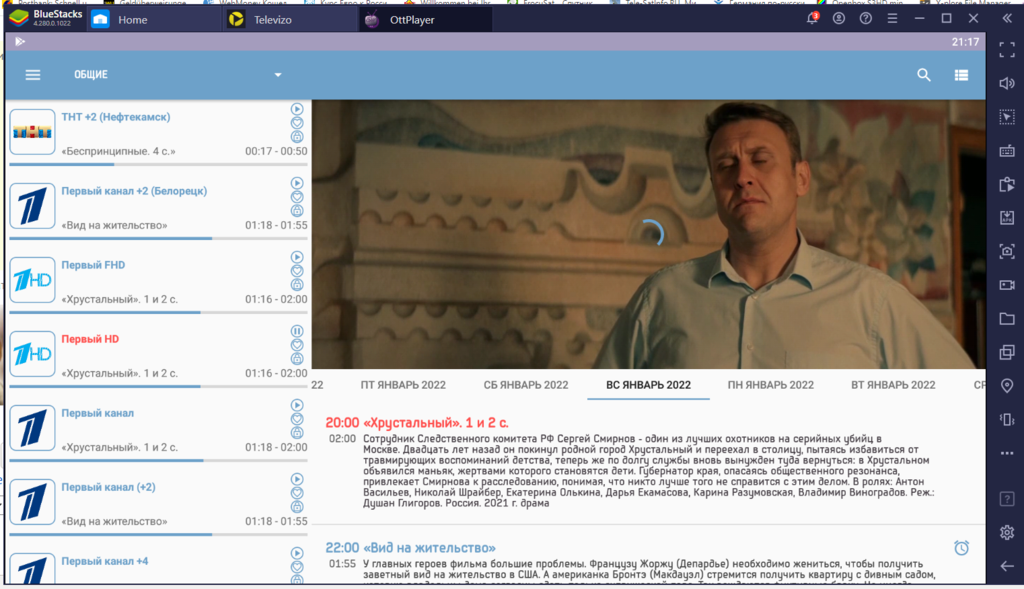Toggle the lock on ТНТ +2 (Нефтекамск)
This screenshot has height=589, width=1024.
[297, 136]
